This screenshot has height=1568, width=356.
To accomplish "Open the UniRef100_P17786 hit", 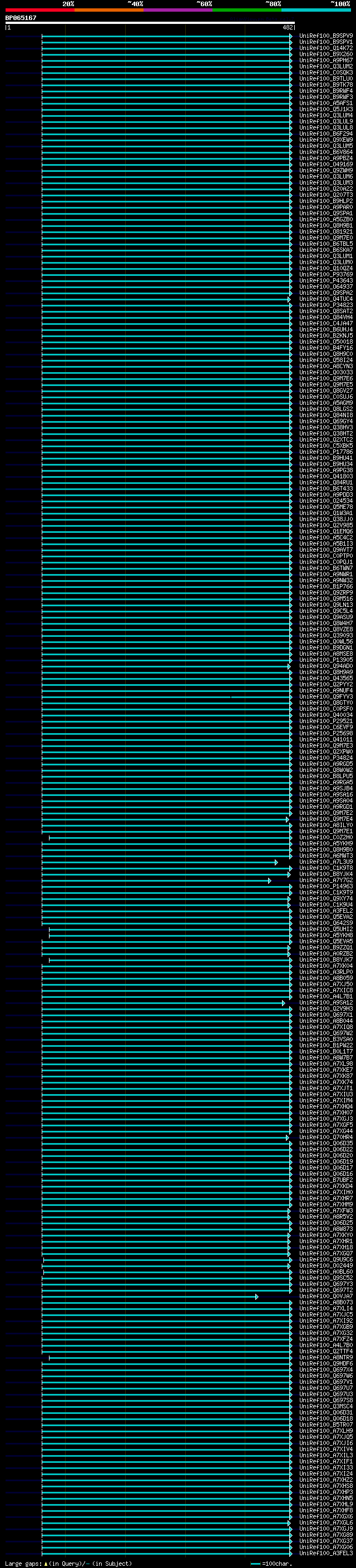I will coord(325,452).
